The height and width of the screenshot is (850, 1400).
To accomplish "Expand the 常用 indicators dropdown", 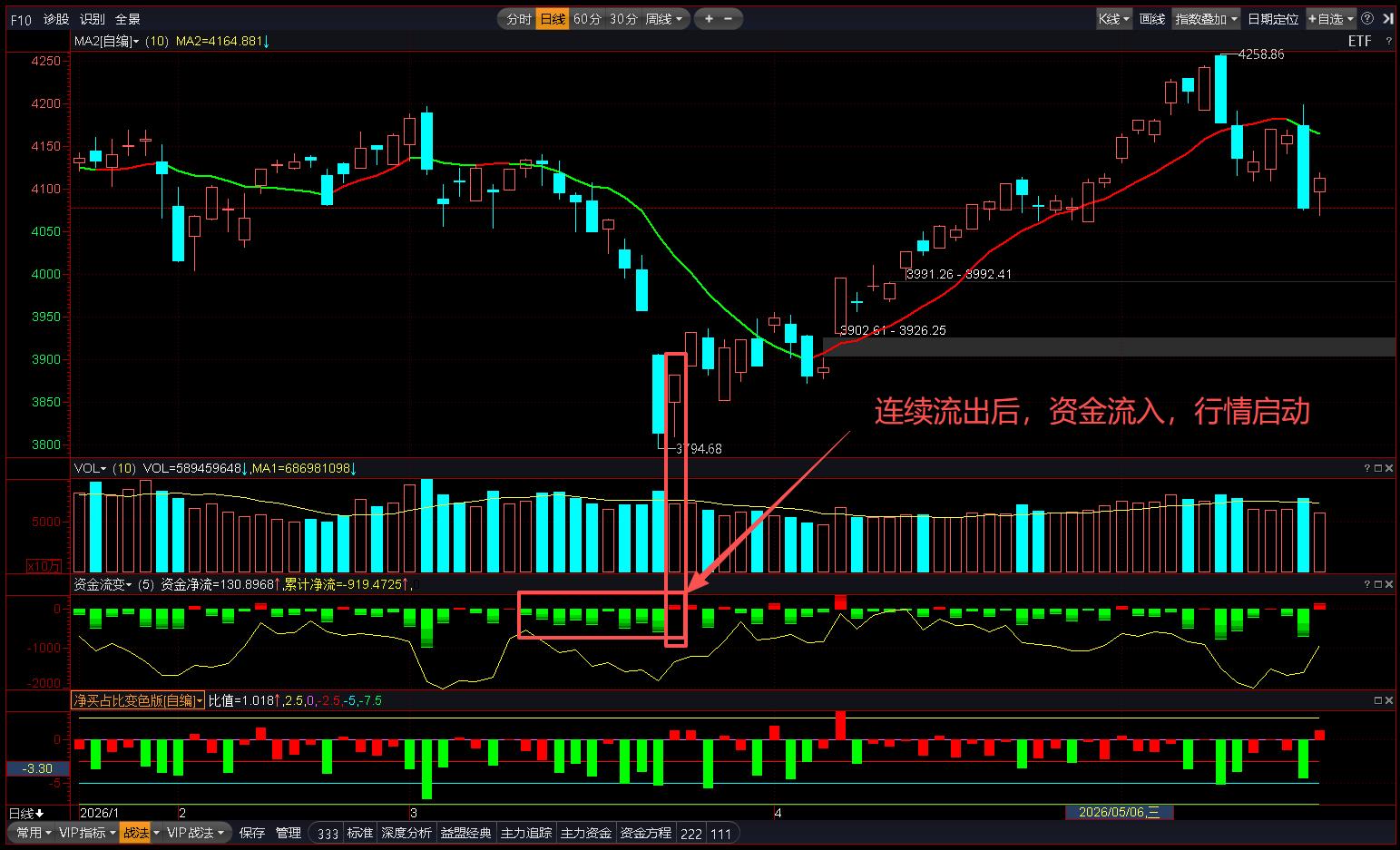I will (33, 833).
